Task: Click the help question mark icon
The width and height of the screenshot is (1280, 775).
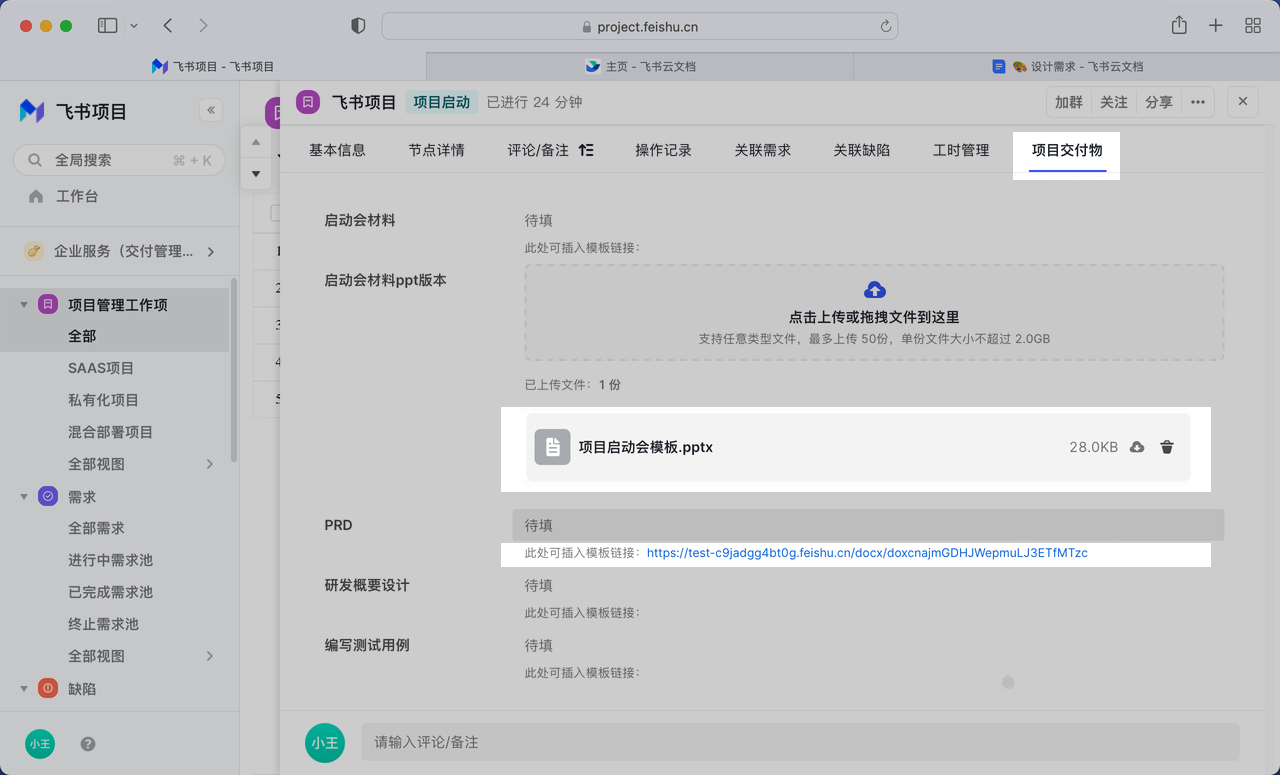Action: click(x=88, y=744)
